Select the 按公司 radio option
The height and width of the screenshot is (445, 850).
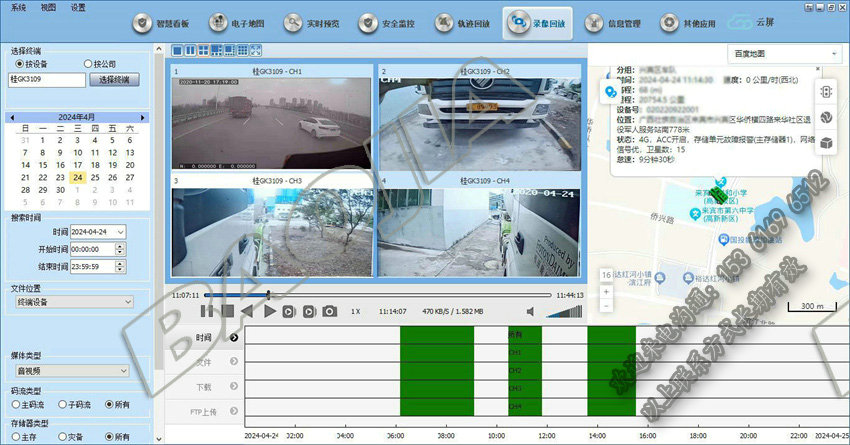(88, 63)
